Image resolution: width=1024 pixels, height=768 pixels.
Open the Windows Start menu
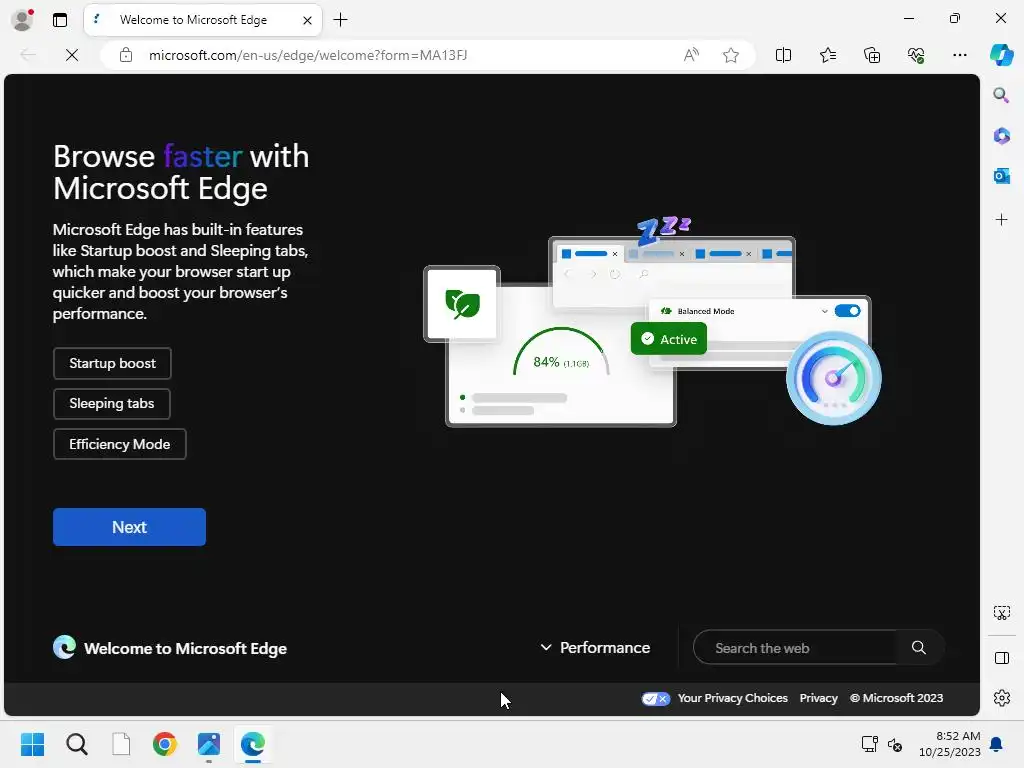point(32,744)
